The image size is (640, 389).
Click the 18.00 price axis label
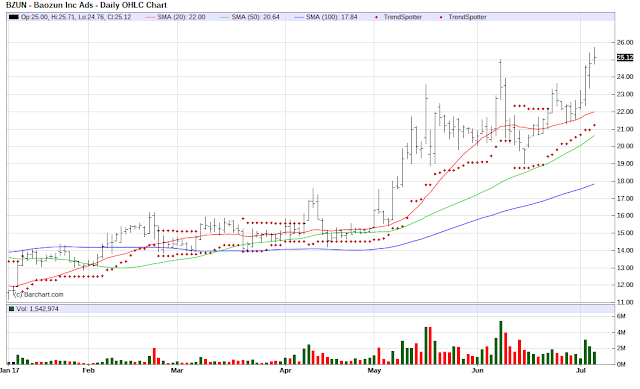pyautogui.click(x=625, y=181)
